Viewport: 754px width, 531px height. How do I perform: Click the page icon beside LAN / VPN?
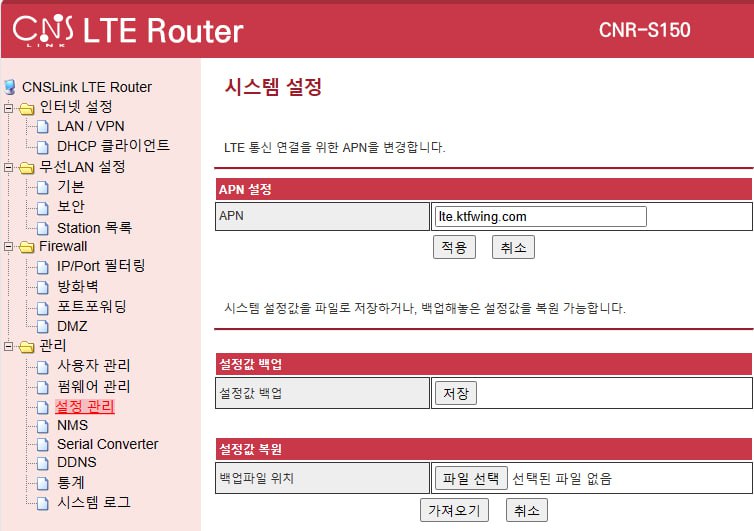click(43, 126)
